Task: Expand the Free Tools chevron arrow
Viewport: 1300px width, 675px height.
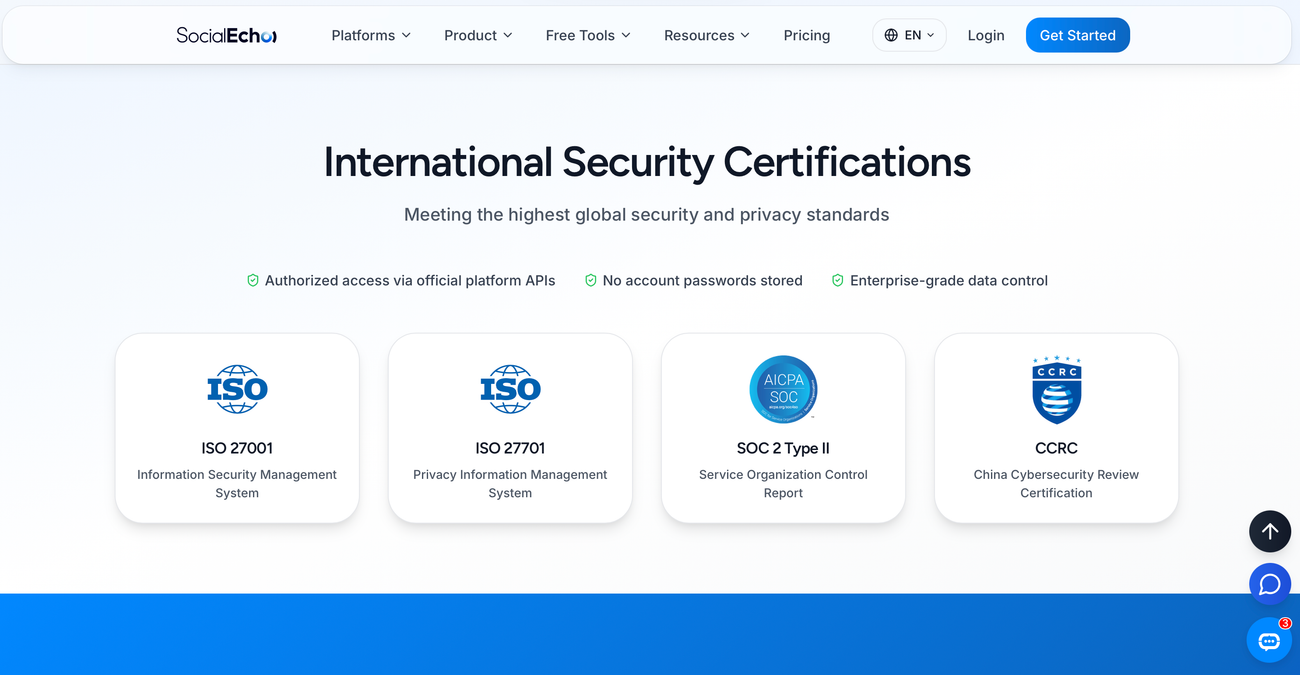Action: 626,35
